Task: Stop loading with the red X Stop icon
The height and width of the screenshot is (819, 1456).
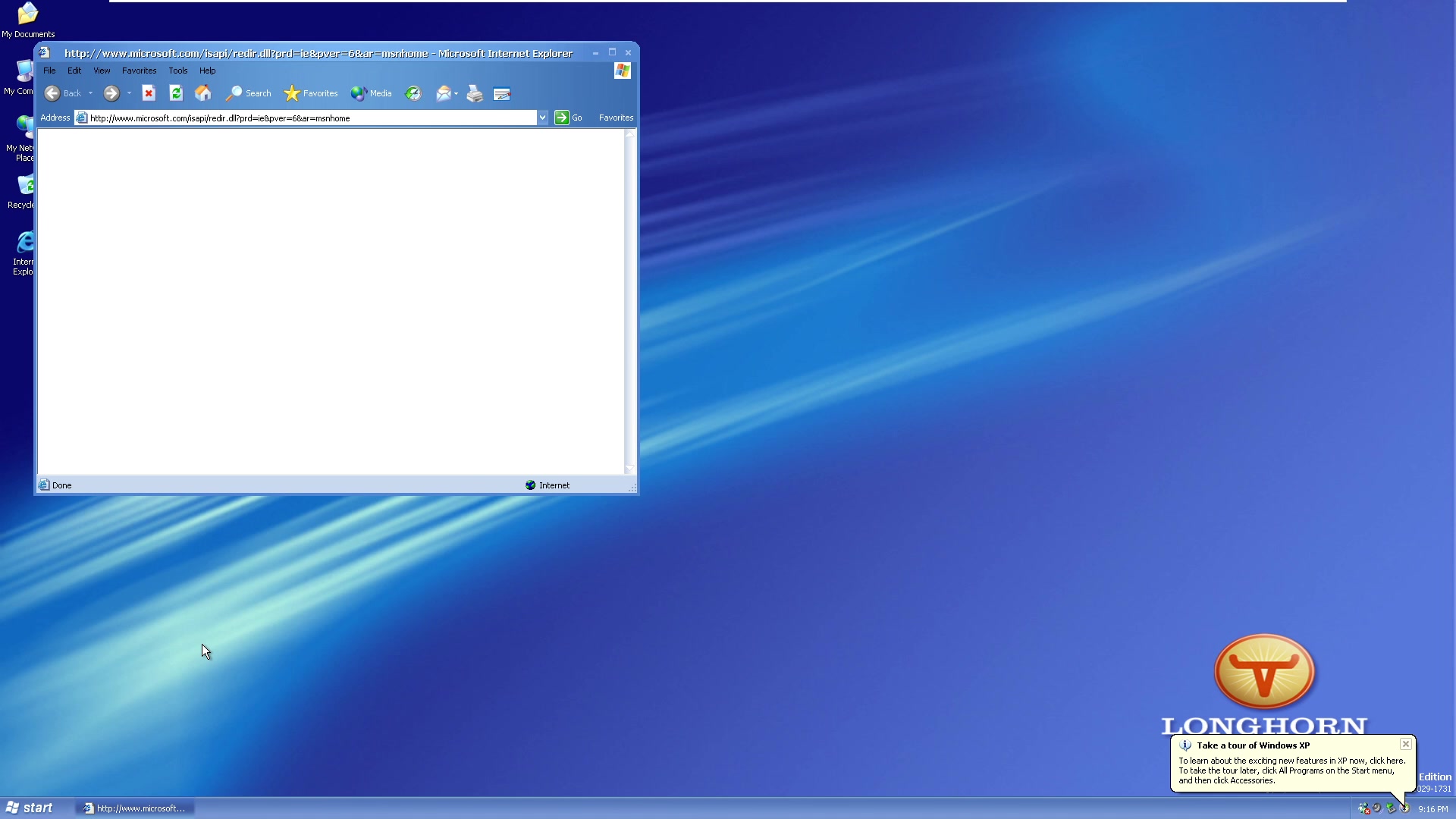Action: pyautogui.click(x=149, y=93)
